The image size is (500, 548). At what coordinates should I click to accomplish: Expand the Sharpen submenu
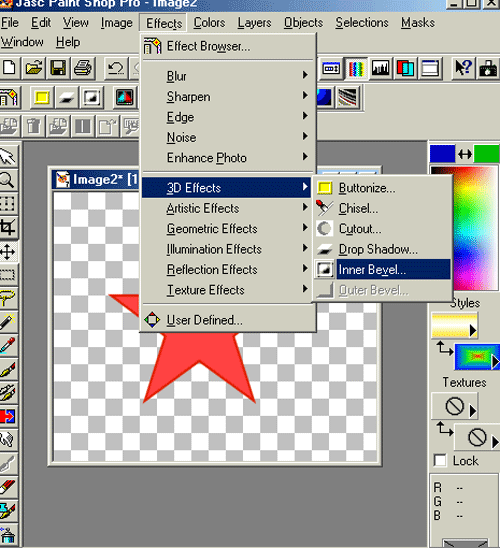[x=227, y=96]
